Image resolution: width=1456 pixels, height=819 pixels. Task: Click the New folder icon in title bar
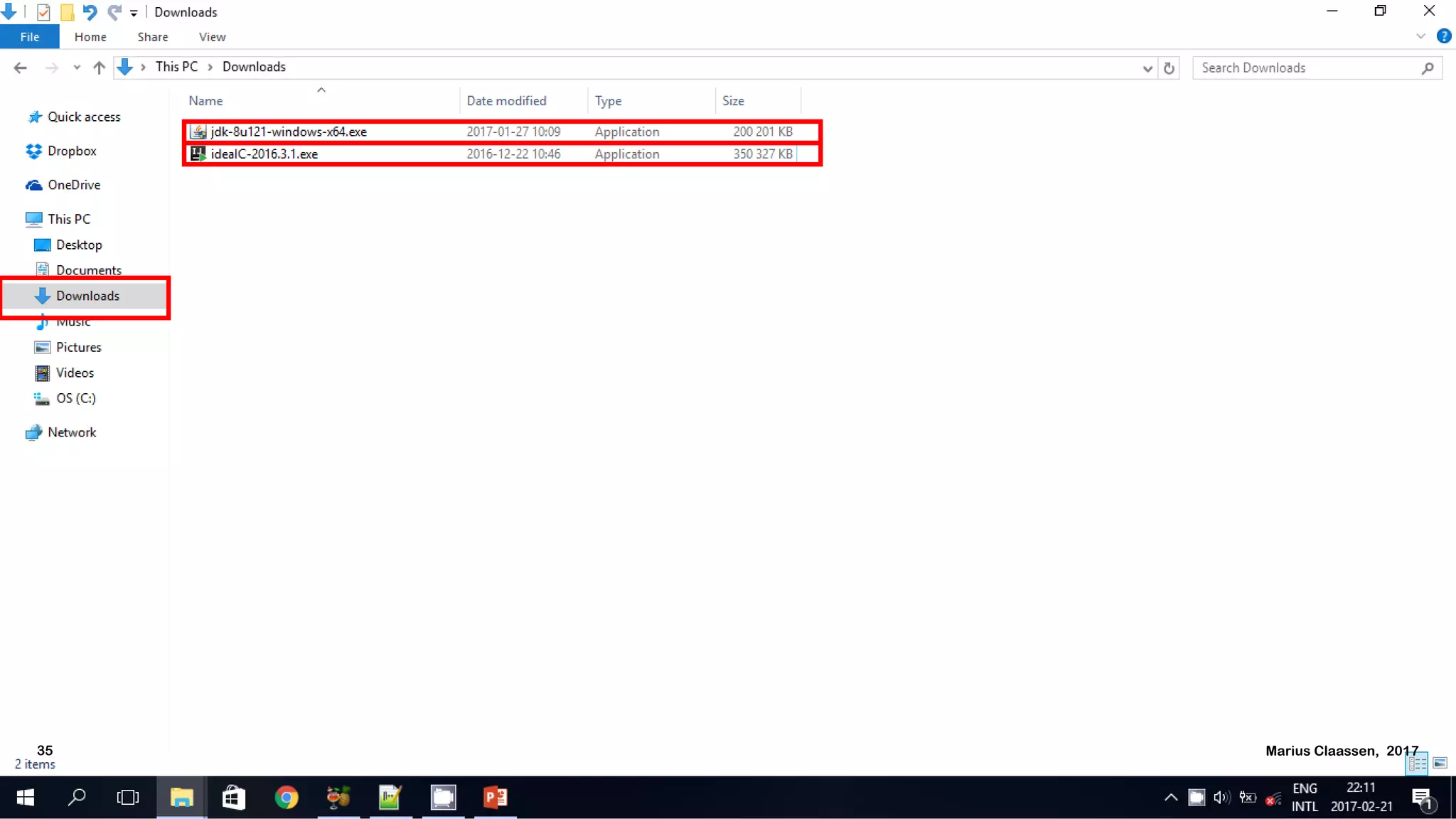[67, 12]
